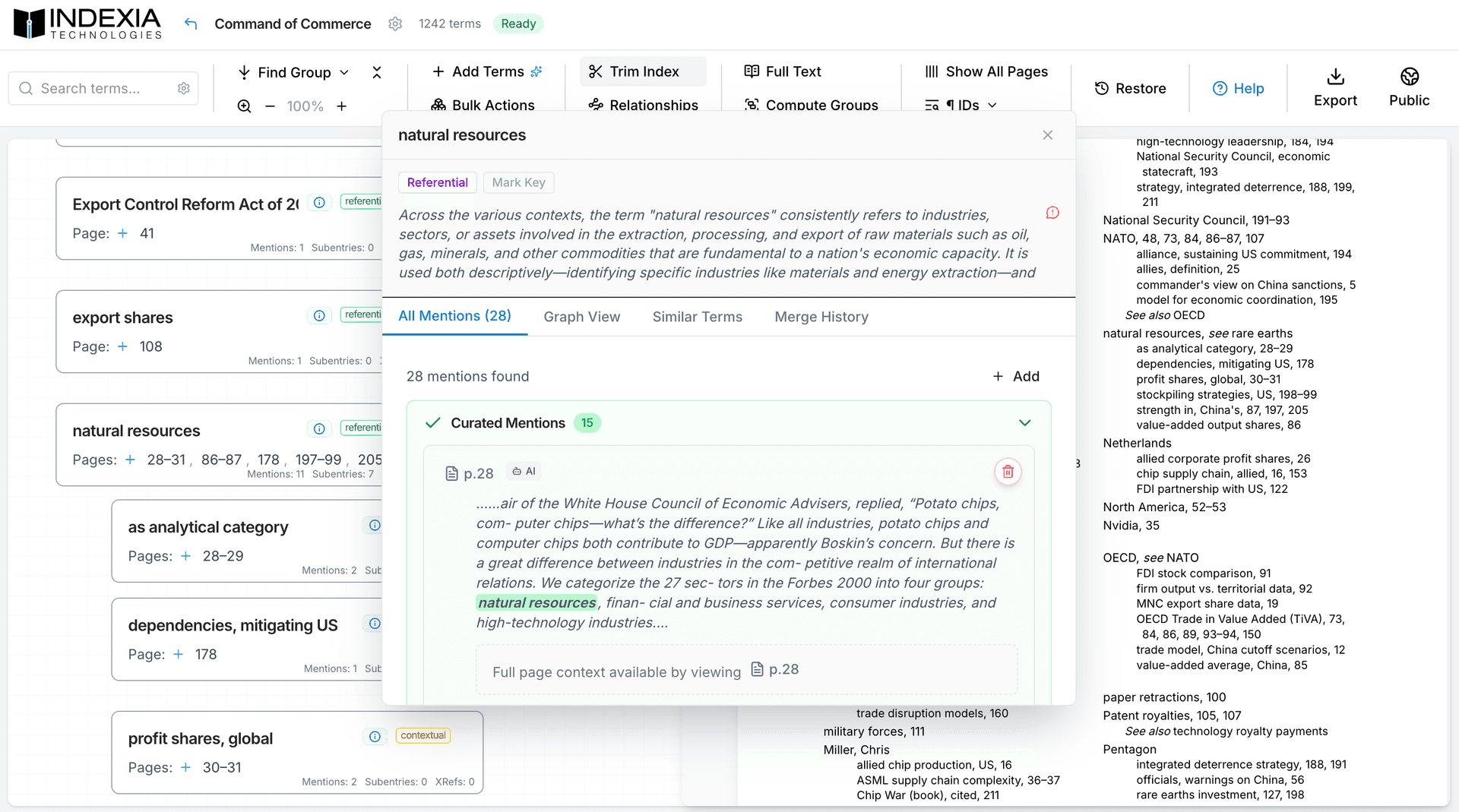Export the index
The image size is (1459, 812).
[x=1336, y=87]
